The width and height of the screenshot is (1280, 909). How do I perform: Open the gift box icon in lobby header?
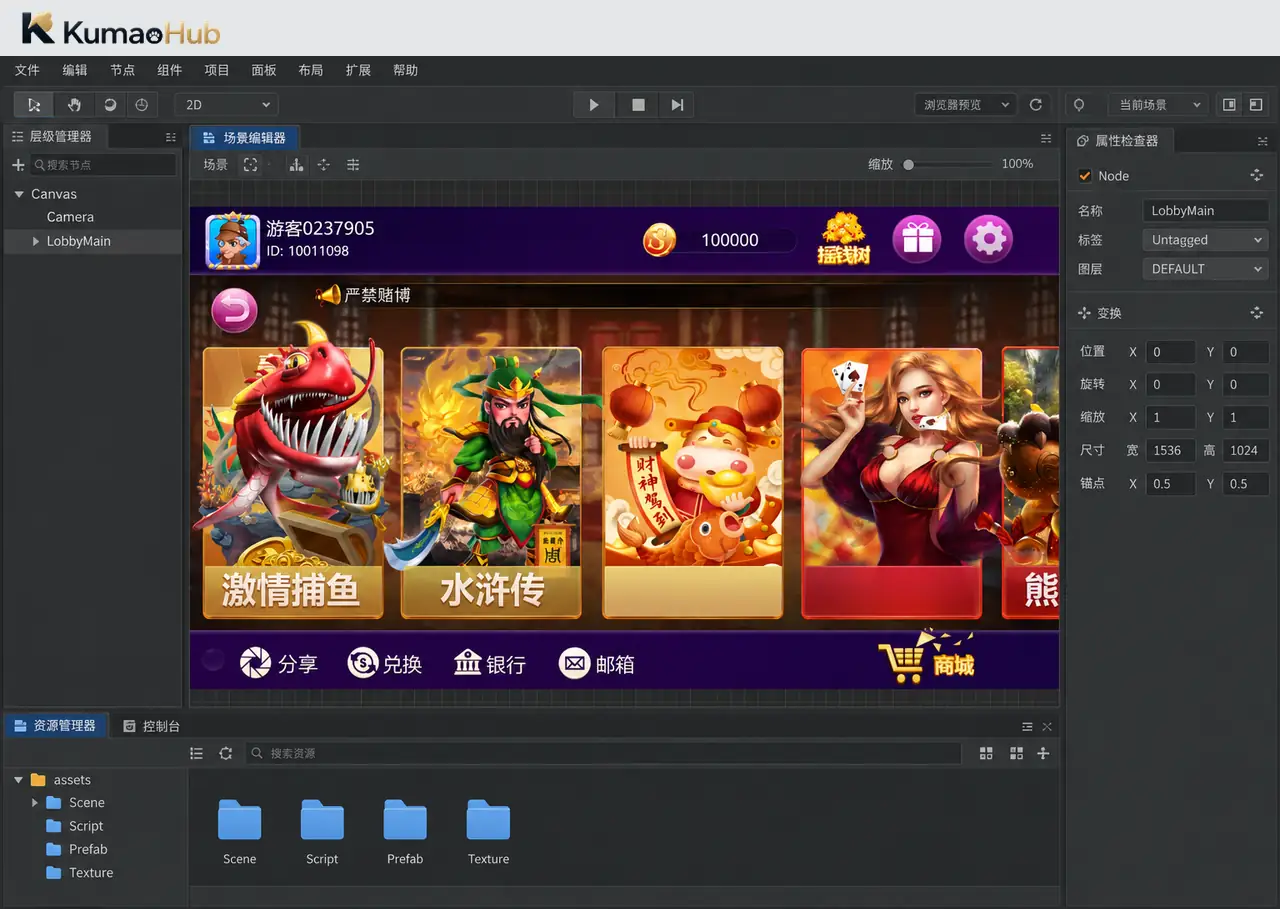point(916,239)
